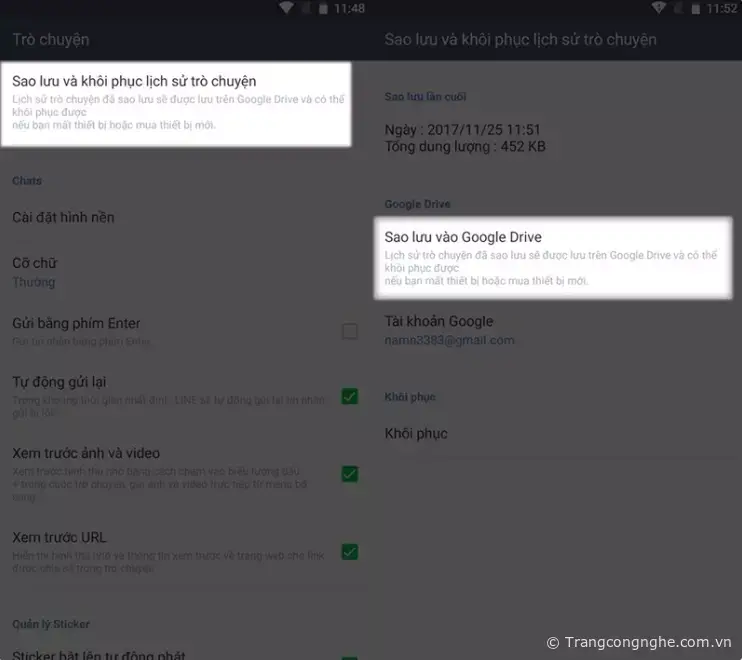Screen dimensions: 742x660
Task: Disable 'Xem trước ảnh và video' checkbox
Action: click(349, 473)
